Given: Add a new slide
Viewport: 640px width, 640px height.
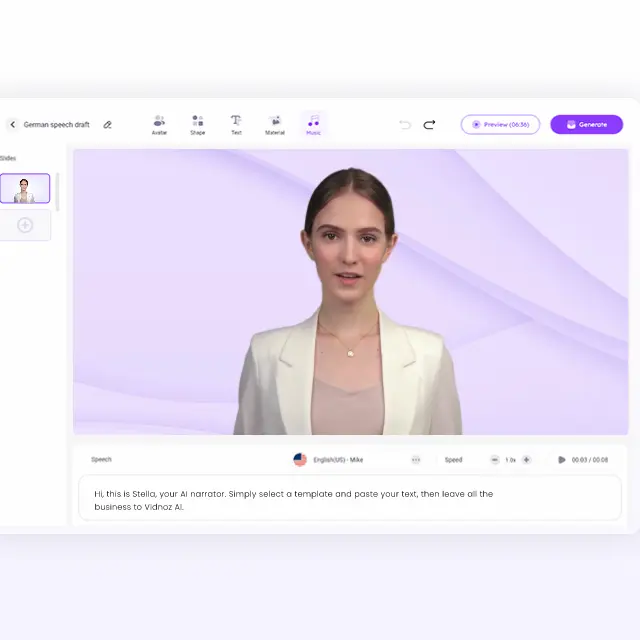Looking at the screenshot, I should coord(25,225).
